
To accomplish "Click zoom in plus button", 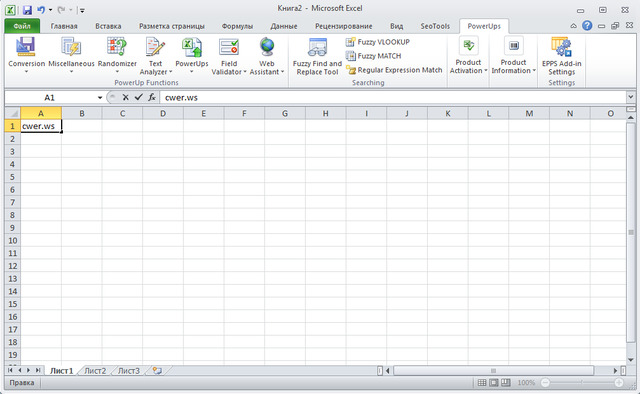I will point(619,383).
